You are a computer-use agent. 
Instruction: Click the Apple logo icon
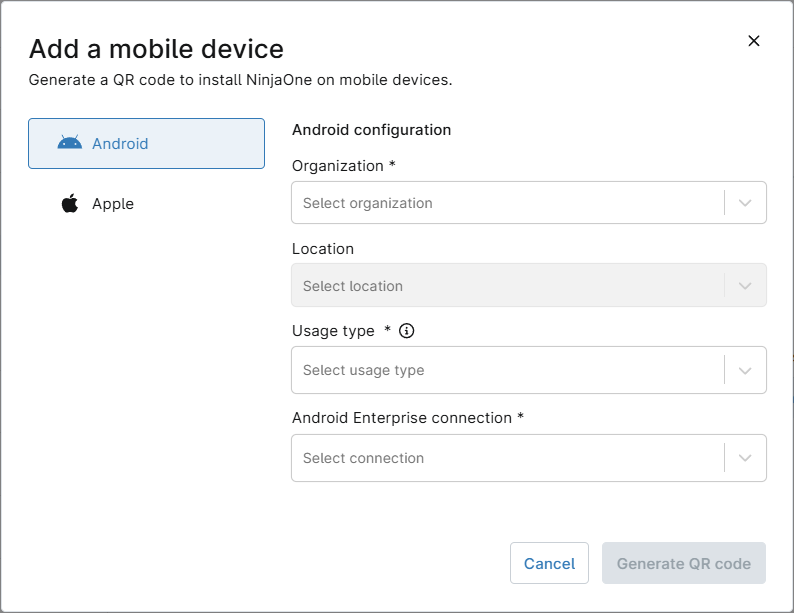coord(70,204)
